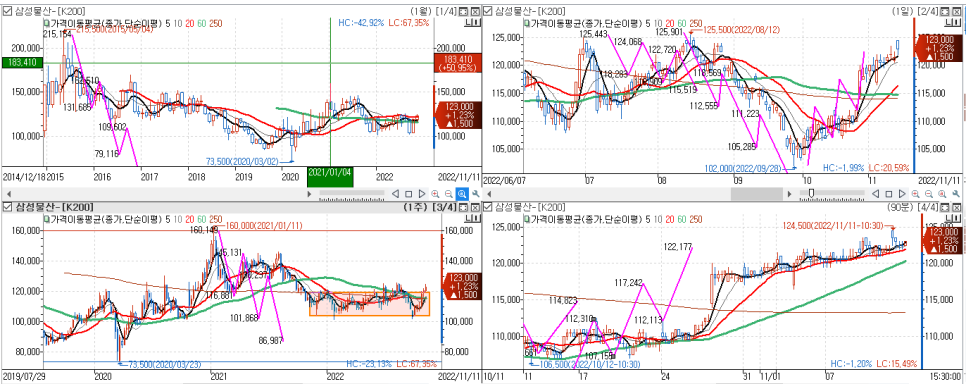Open wrench settings under daily chart
Screen dimensions: 966x384
956,194
